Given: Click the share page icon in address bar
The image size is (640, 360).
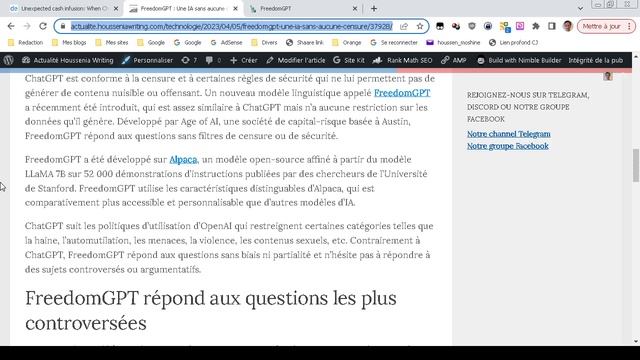Looking at the screenshot, I should coord(404,26).
